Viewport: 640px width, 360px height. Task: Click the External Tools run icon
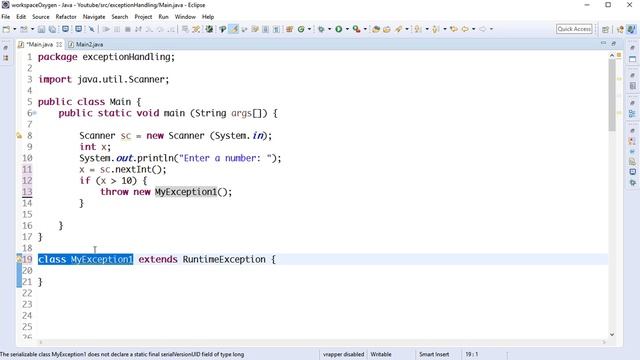pos(357,29)
